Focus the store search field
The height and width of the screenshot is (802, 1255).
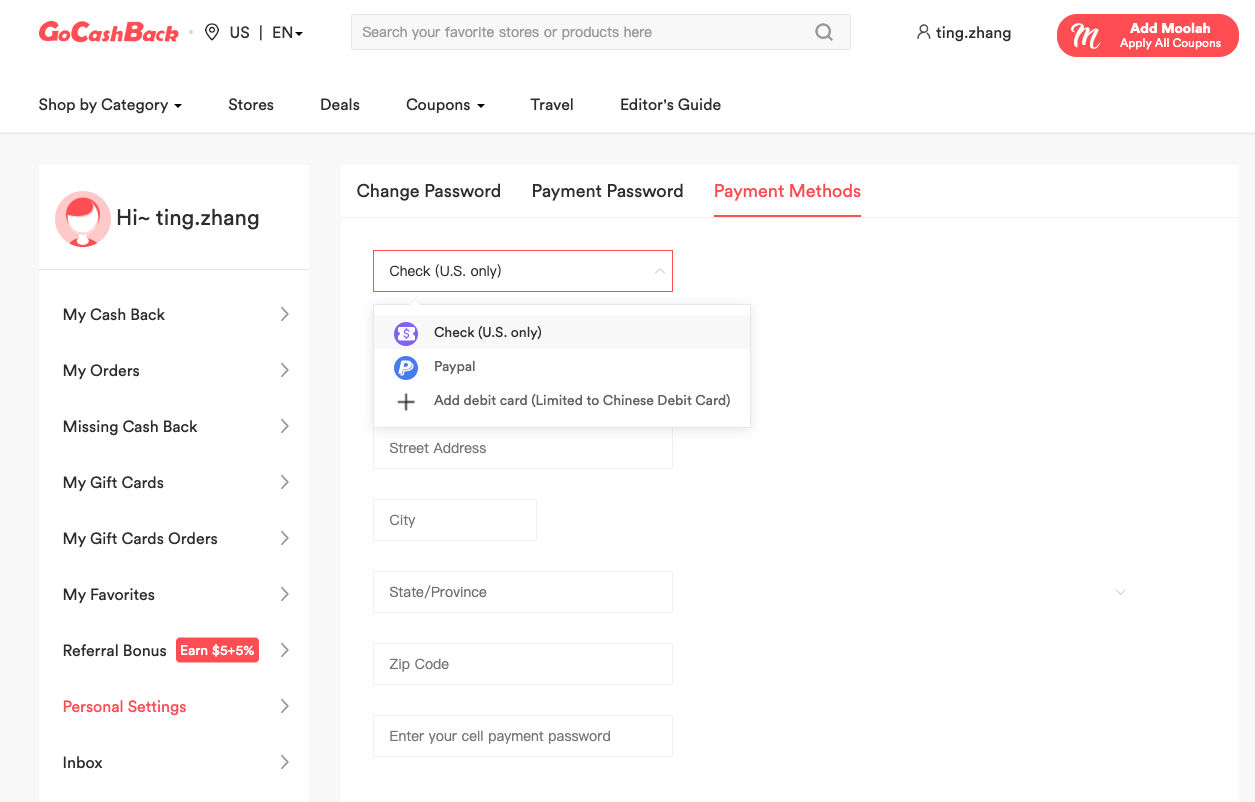[600, 32]
